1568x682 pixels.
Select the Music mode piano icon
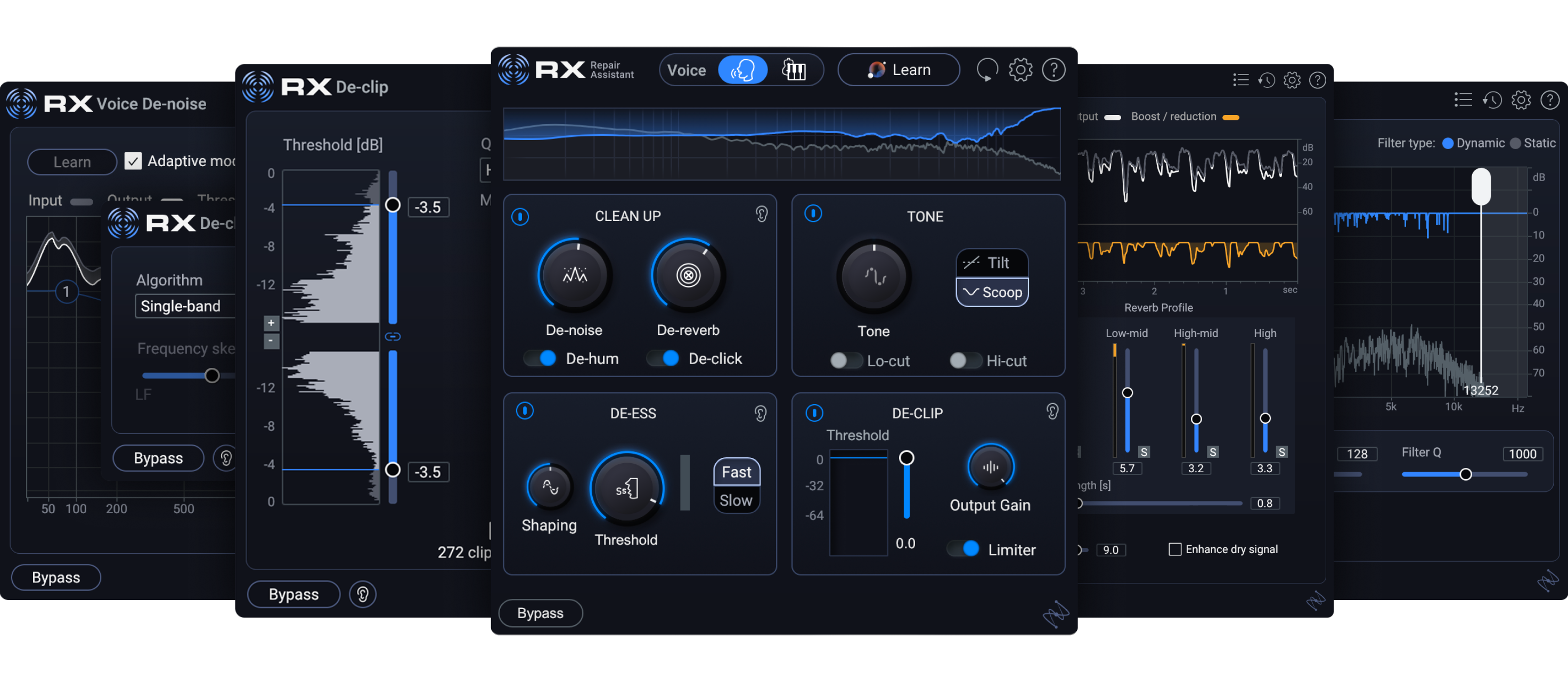(794, 70)
